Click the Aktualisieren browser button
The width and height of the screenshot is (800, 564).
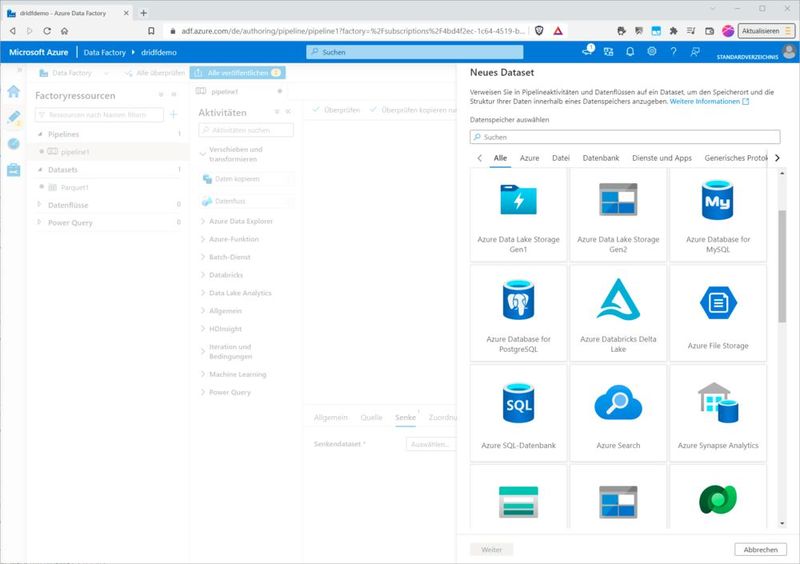[766, 31]
